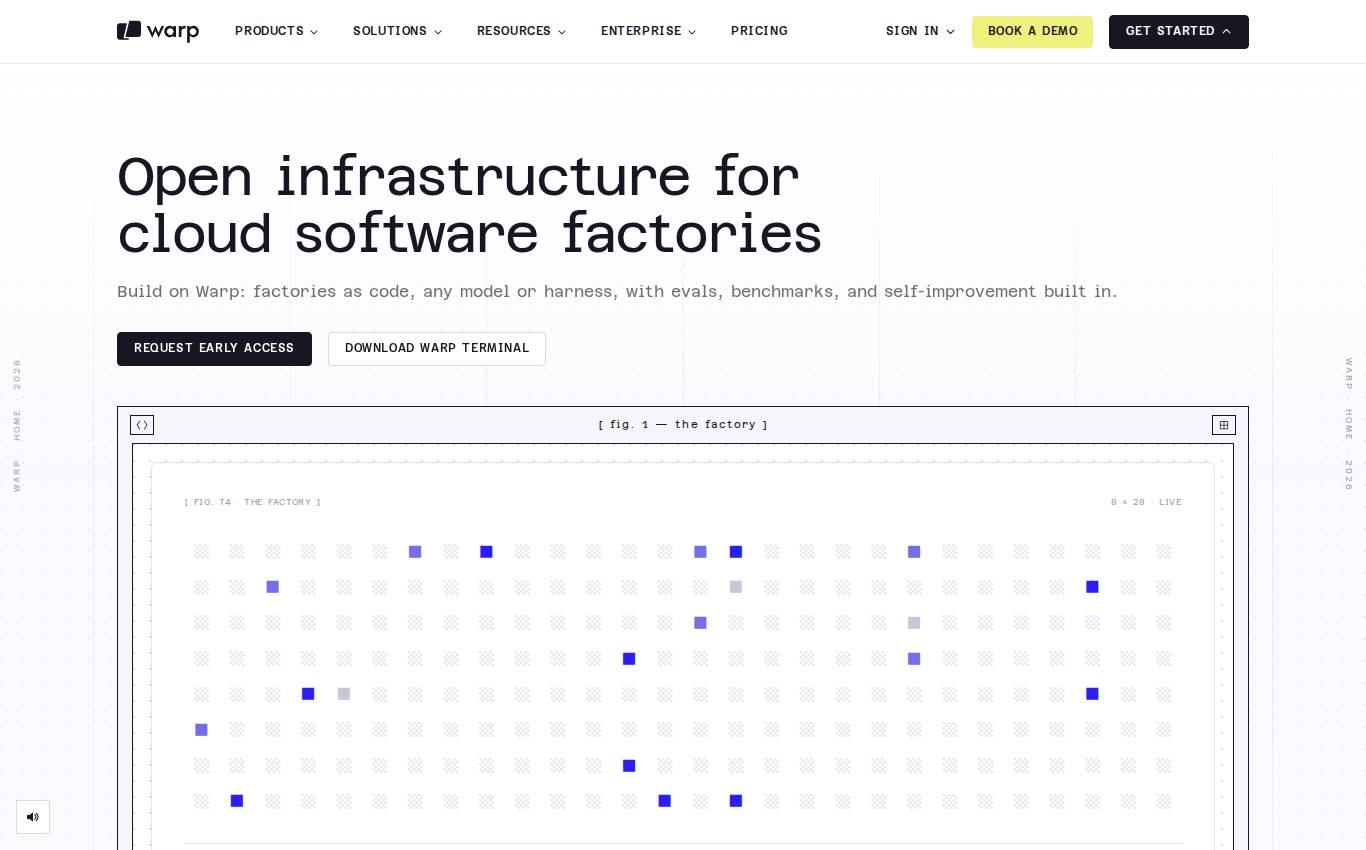This screenshot has width=1366, height=850.
Task: Expand the Solutions menu
Action: 397,31
